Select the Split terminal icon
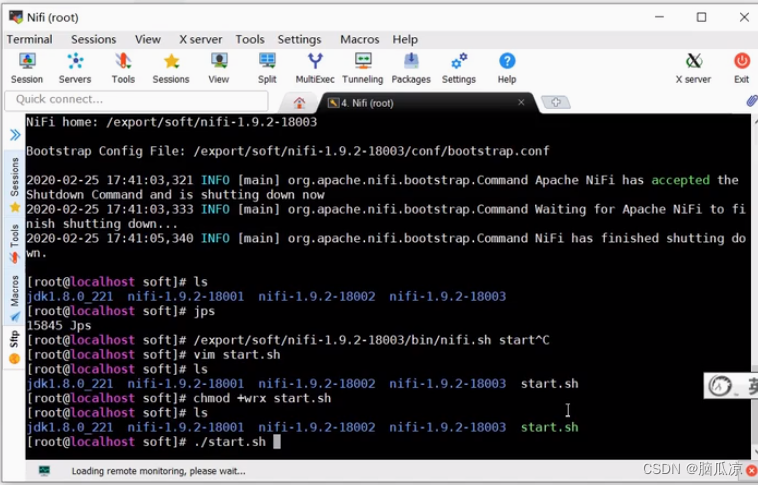The width and height of the screenshot is (758, 485). click(x=267, y=68)
